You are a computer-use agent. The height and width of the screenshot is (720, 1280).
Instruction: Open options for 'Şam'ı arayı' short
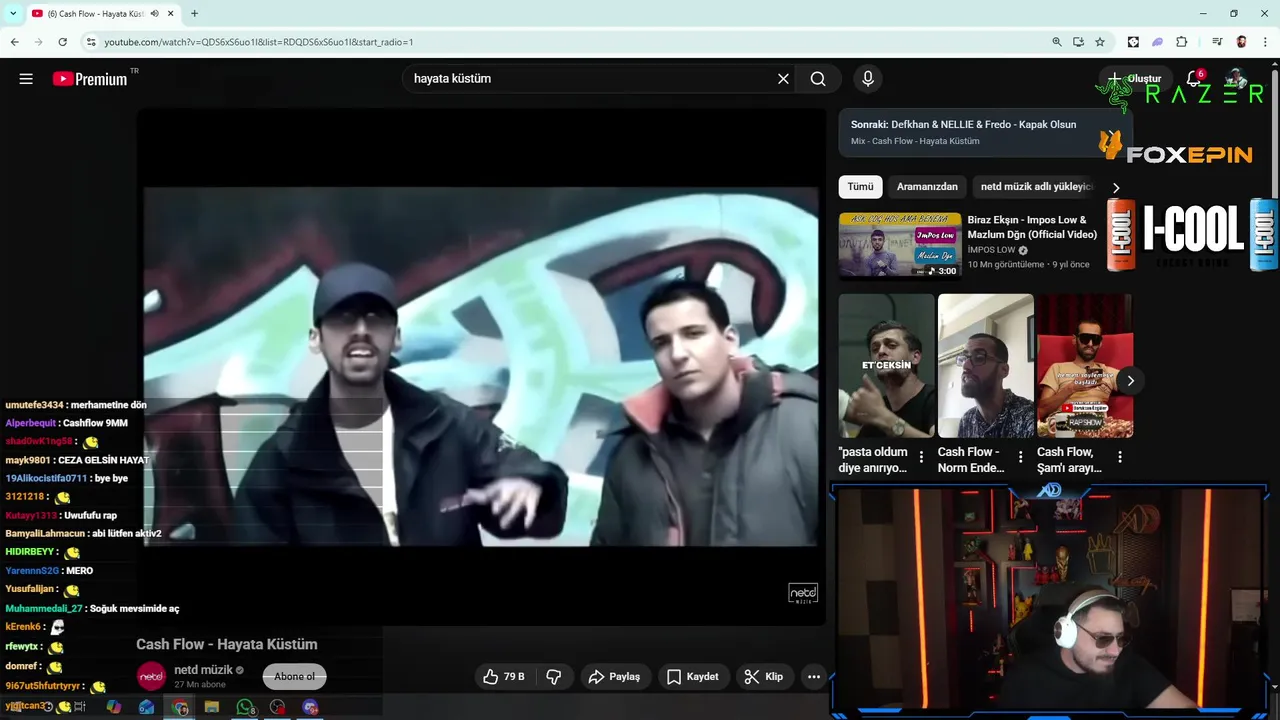pos(1119,457)
